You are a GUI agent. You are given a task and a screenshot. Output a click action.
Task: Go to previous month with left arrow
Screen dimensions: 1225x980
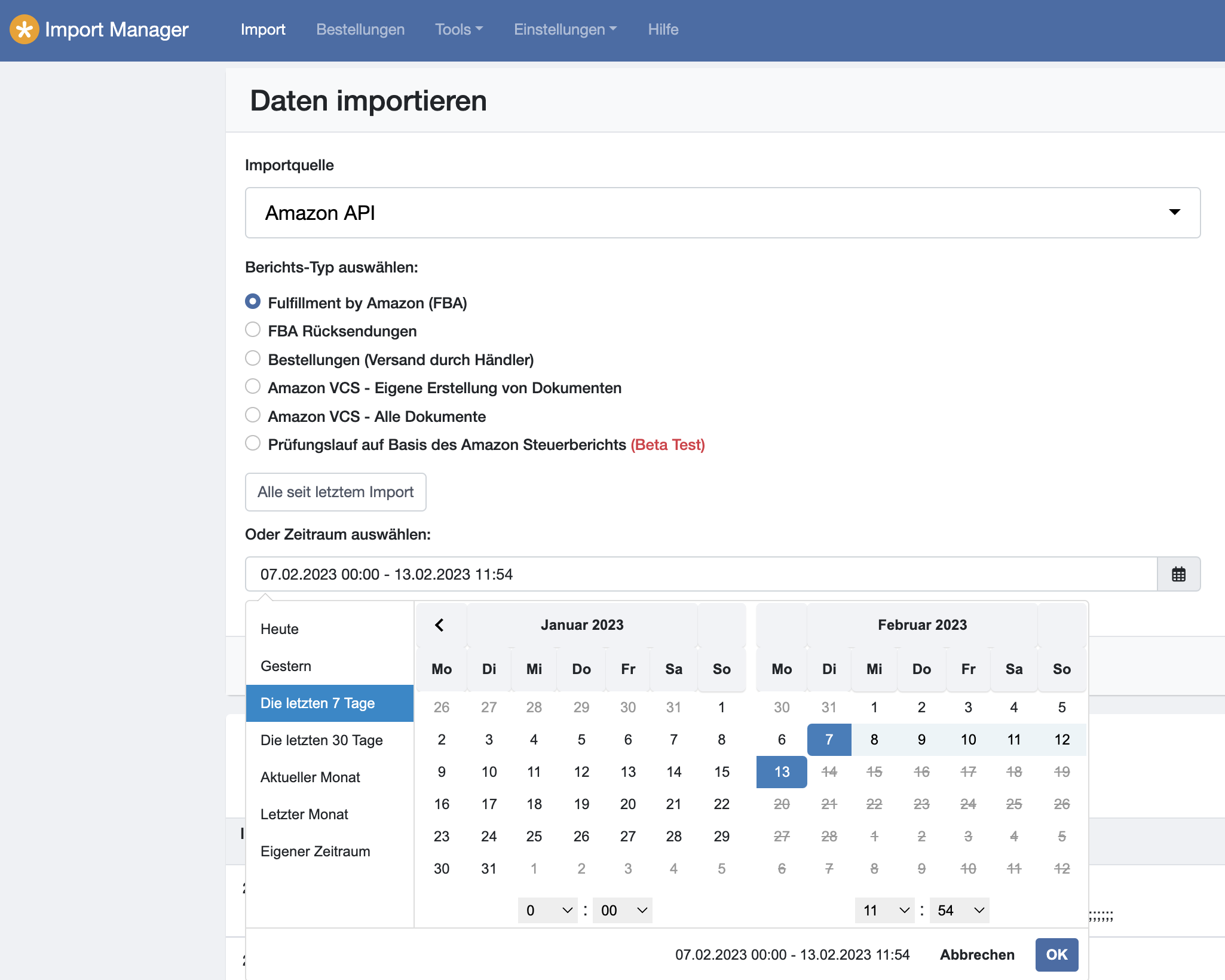[440, 625]
